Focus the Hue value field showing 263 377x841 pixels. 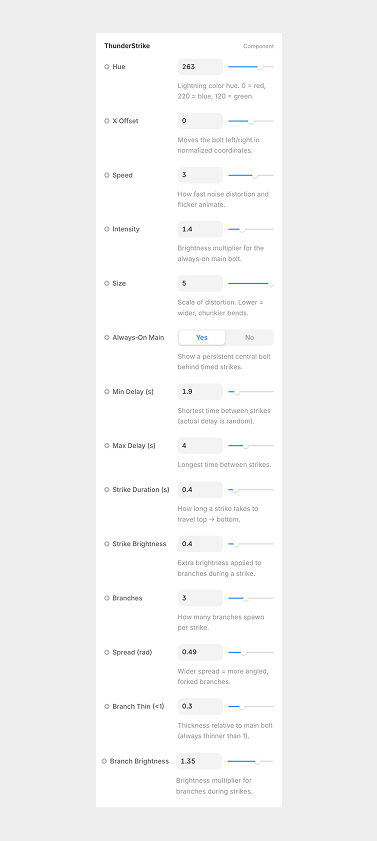pyautogui.click(x=200, y=67)
